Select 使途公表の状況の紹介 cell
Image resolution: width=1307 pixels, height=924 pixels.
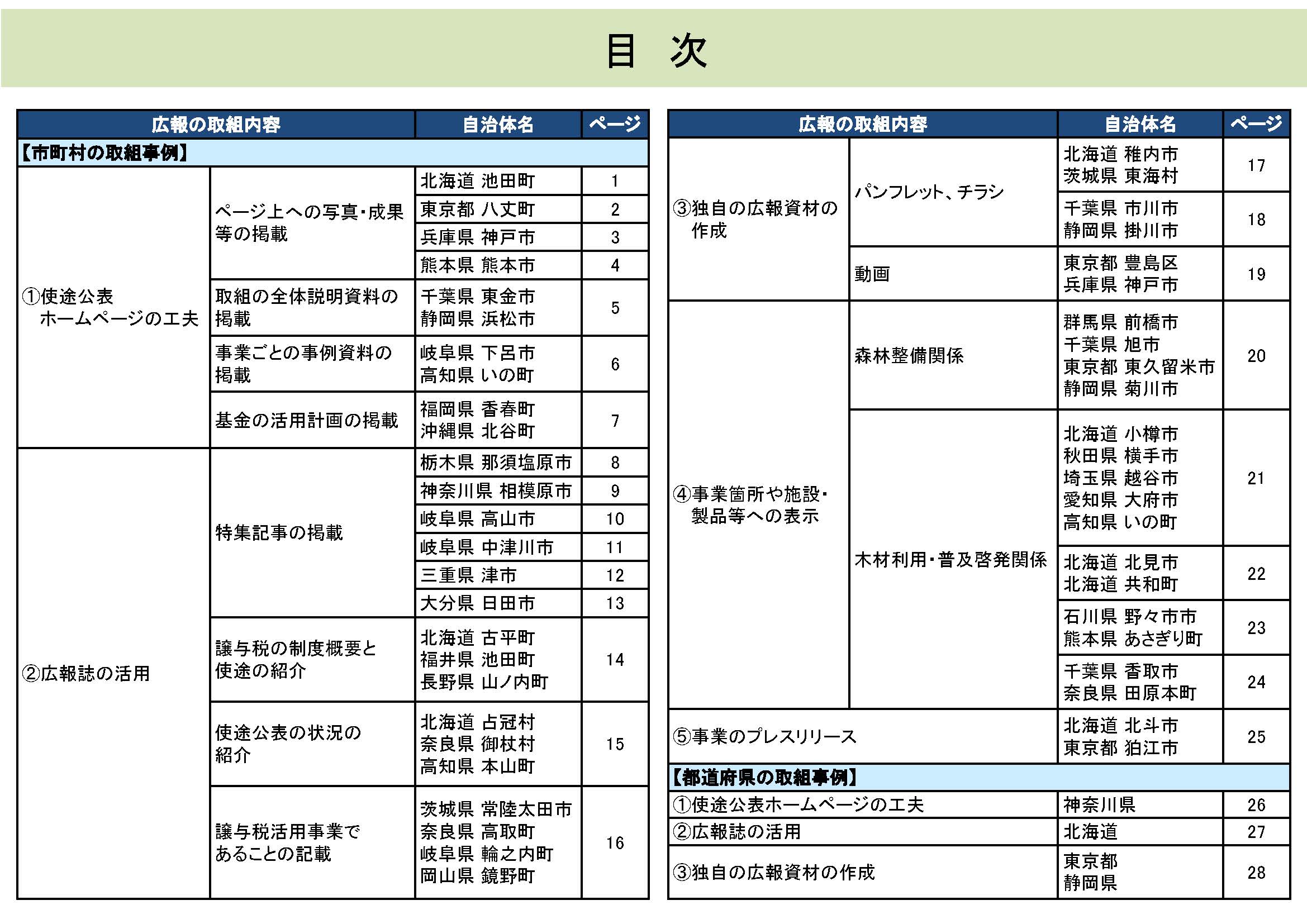pyautogui.click(x=312, y=744)
